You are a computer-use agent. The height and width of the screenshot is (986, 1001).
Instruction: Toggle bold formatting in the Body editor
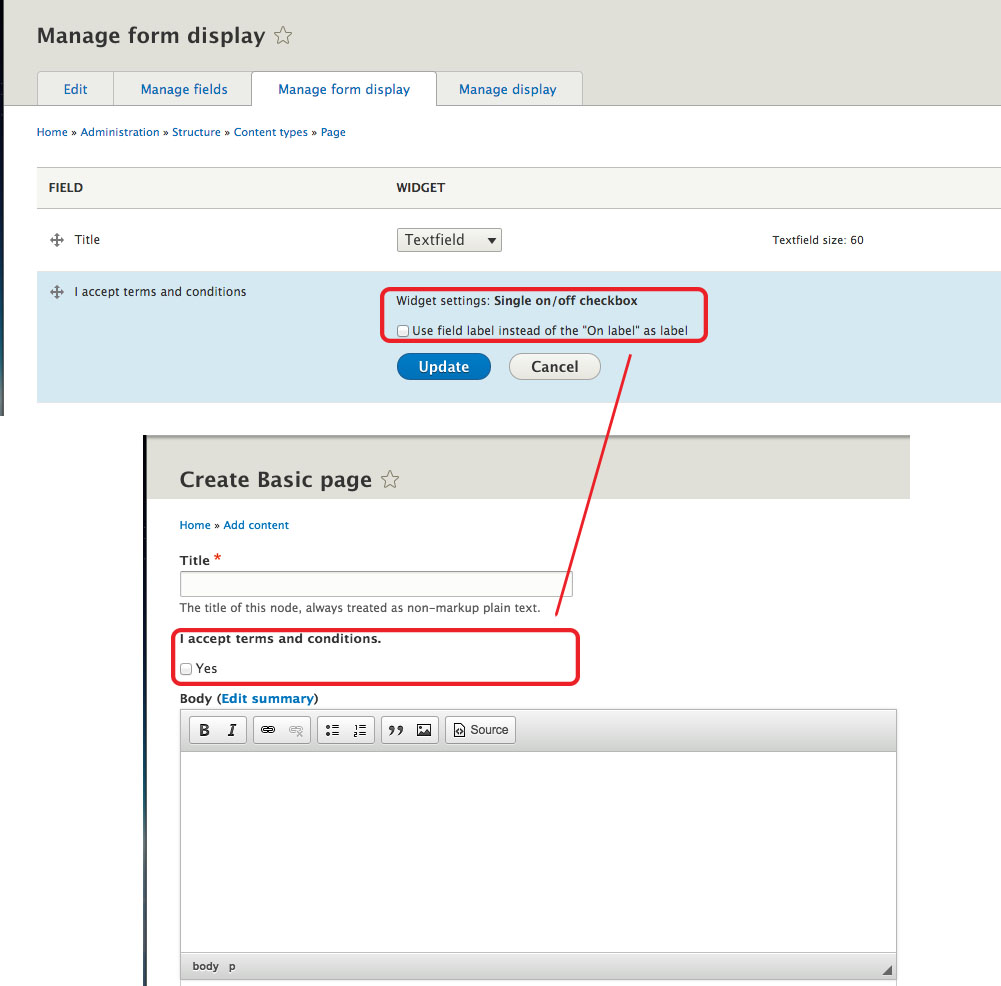pos(206,729)
